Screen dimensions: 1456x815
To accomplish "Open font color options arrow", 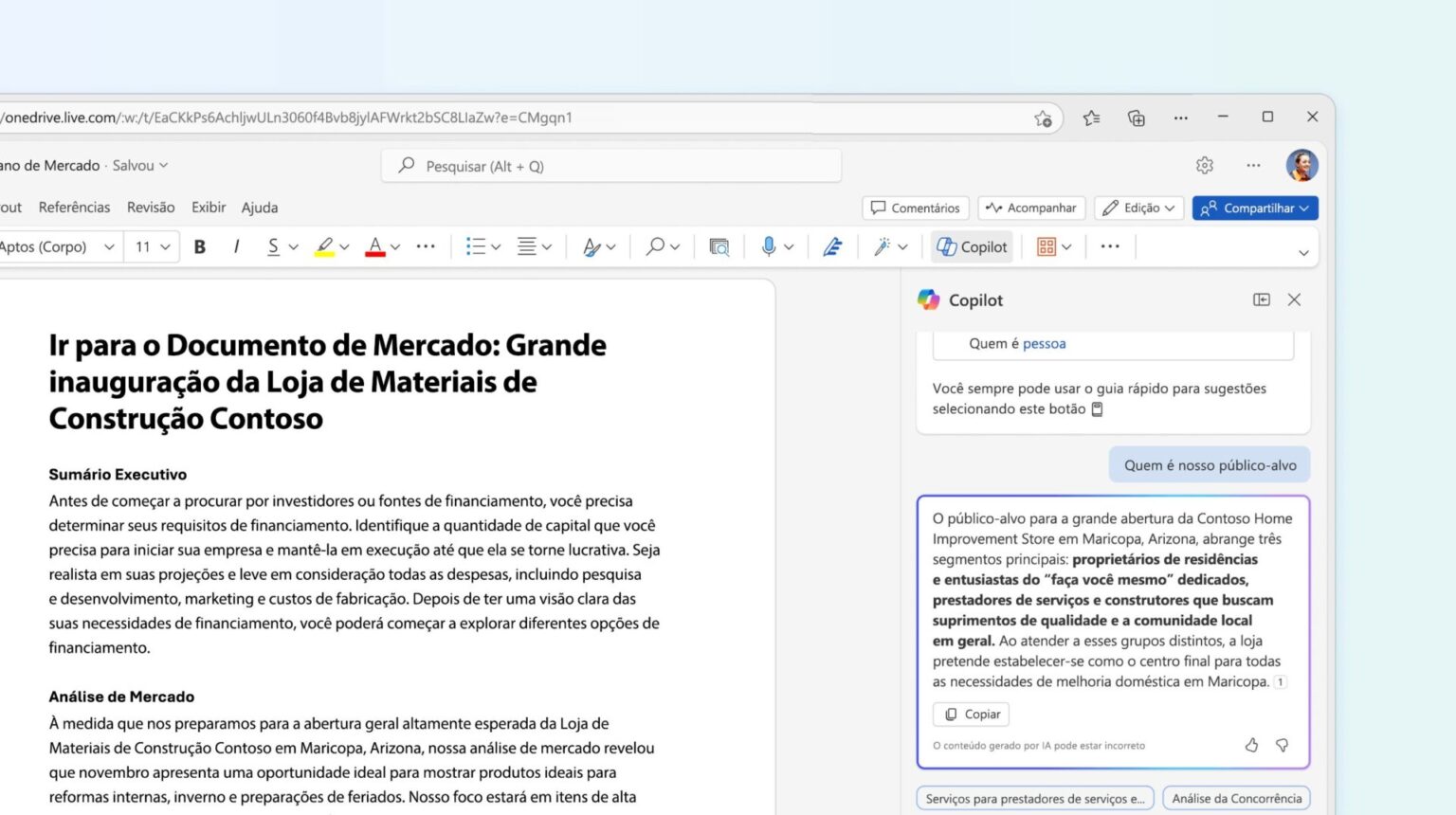I will tap(395, 247).
